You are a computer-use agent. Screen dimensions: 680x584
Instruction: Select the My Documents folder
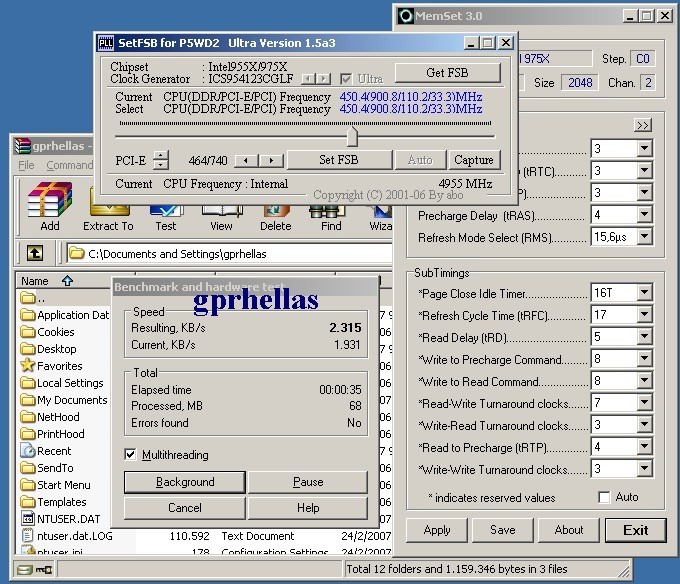(64, 400)
